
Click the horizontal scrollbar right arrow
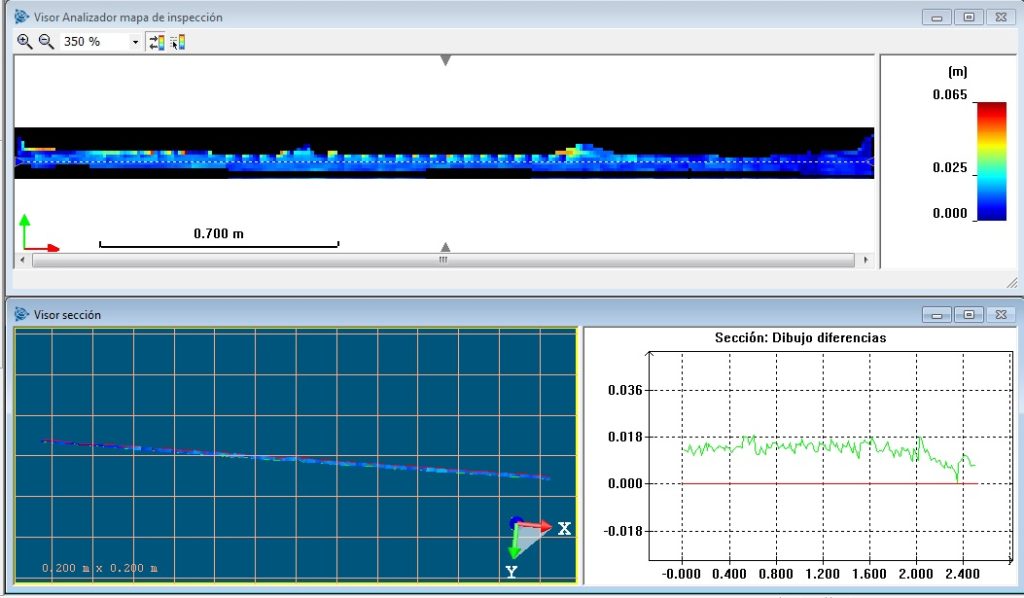pos(865,260)
